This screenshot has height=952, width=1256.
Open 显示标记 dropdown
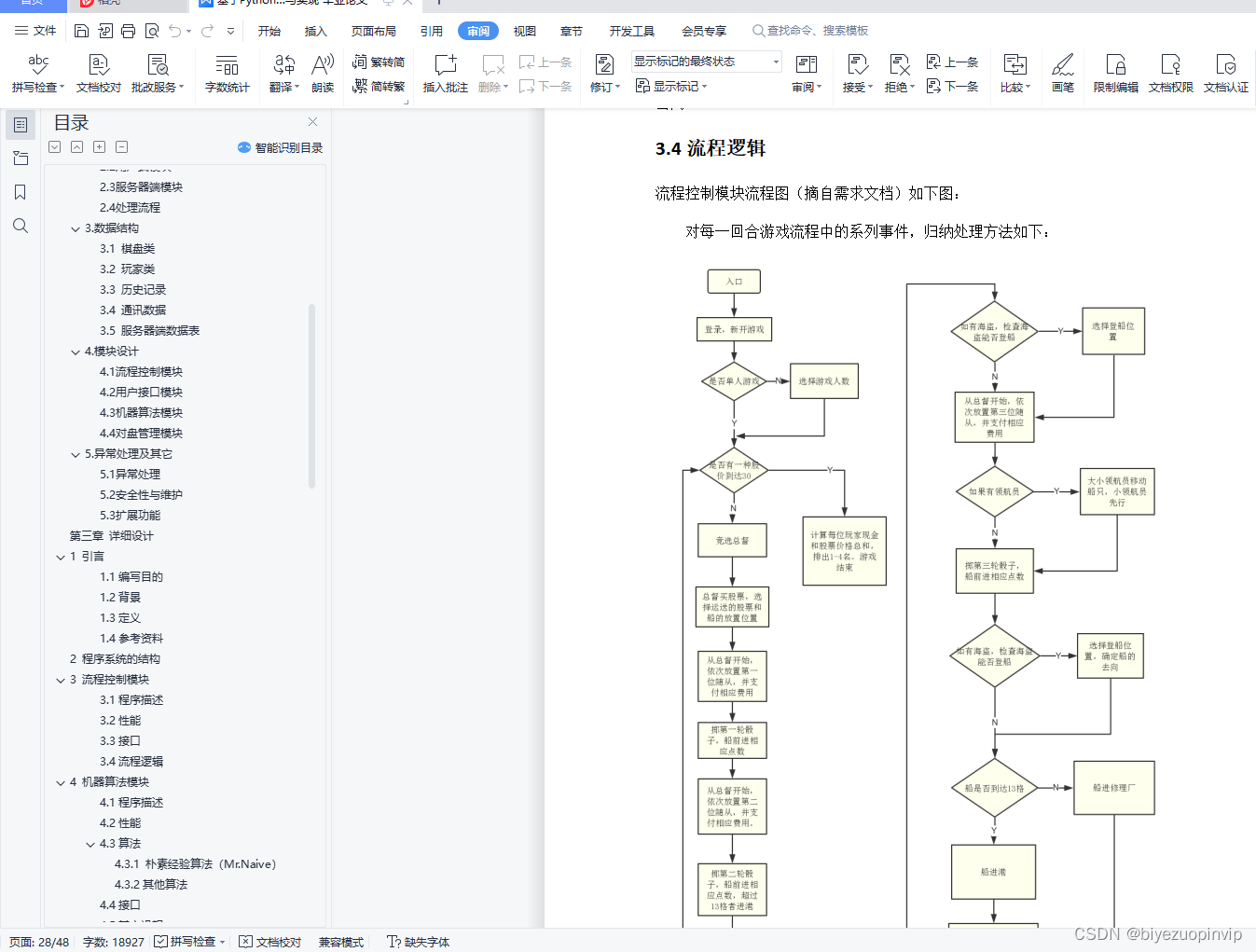[671, 86]
